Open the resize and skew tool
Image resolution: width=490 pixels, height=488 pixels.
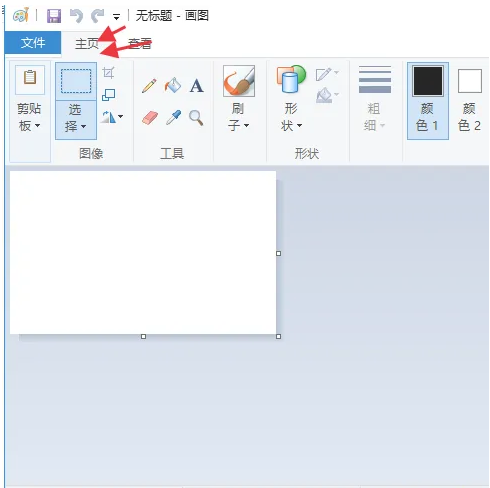(x=109, y=95)
